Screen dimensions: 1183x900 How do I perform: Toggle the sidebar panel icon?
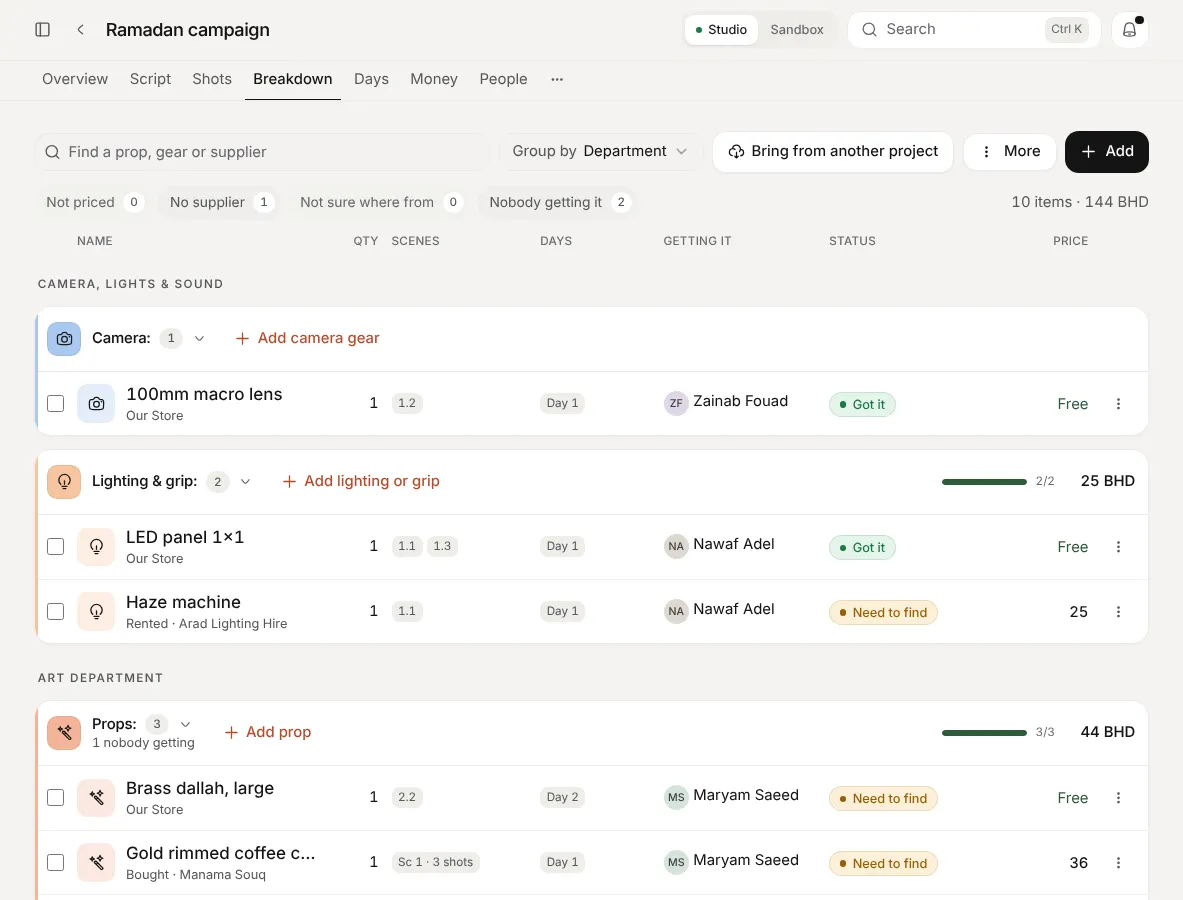[x=42, y=29]
